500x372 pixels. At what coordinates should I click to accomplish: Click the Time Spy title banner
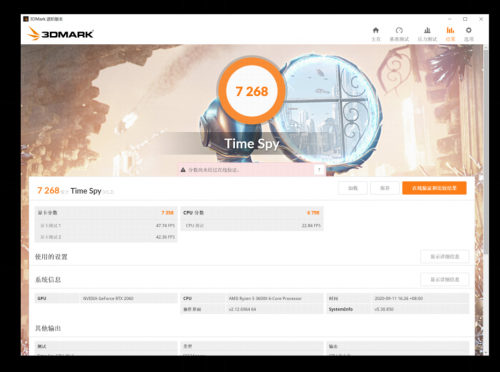tap(252, 144)
